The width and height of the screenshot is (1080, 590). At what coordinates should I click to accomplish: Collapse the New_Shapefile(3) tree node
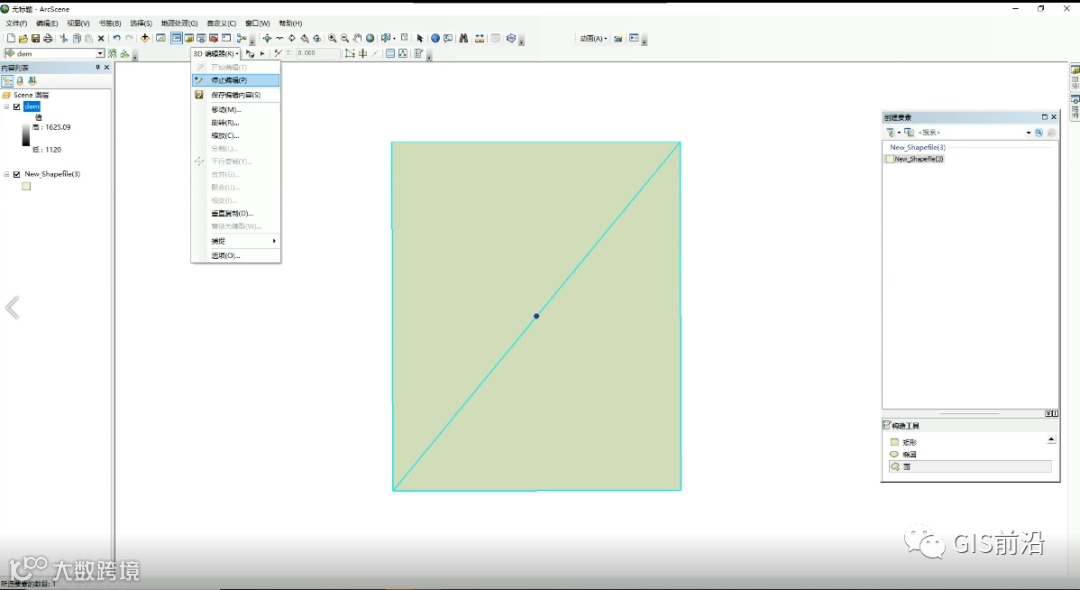coord(7,174)
